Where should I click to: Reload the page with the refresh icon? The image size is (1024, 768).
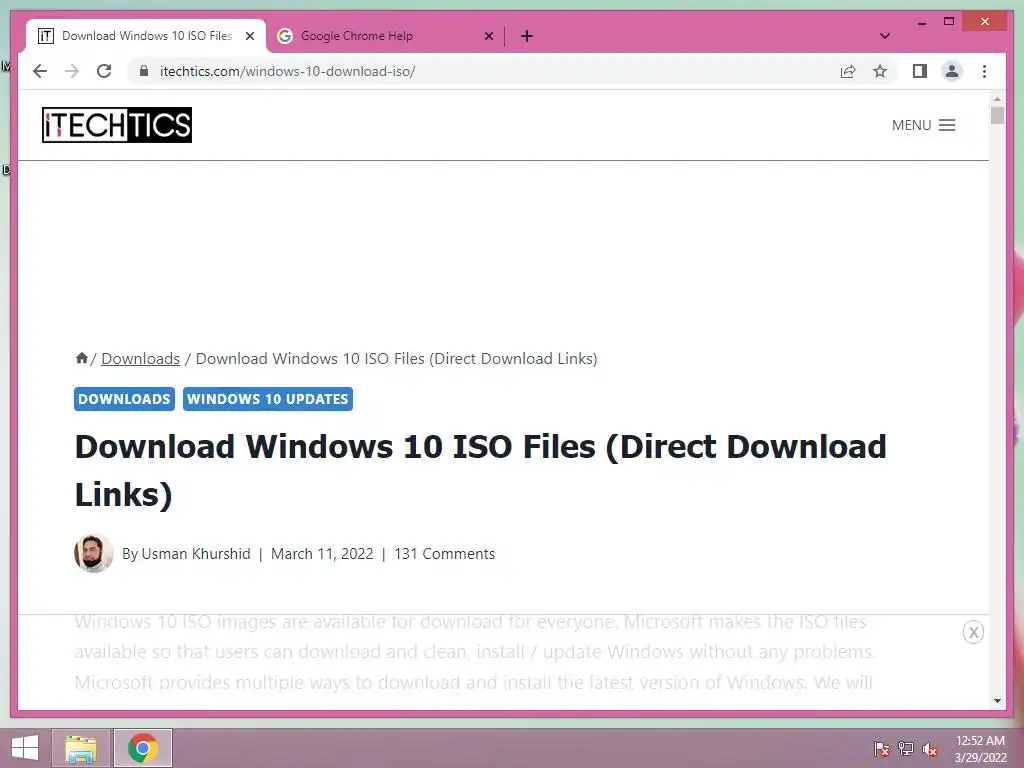[x=104, y=71]
